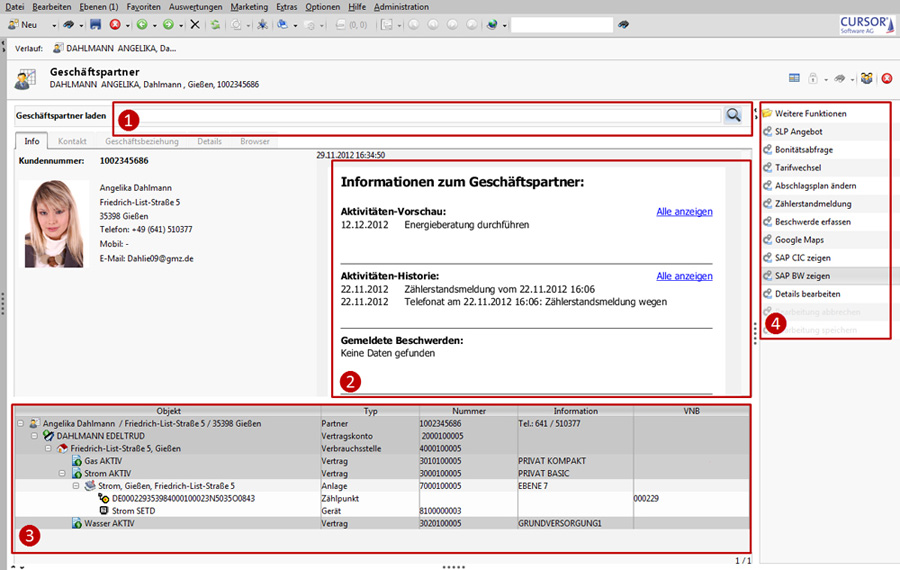
Task: Switch to the Kontakt tab
Action: point(72,142)
